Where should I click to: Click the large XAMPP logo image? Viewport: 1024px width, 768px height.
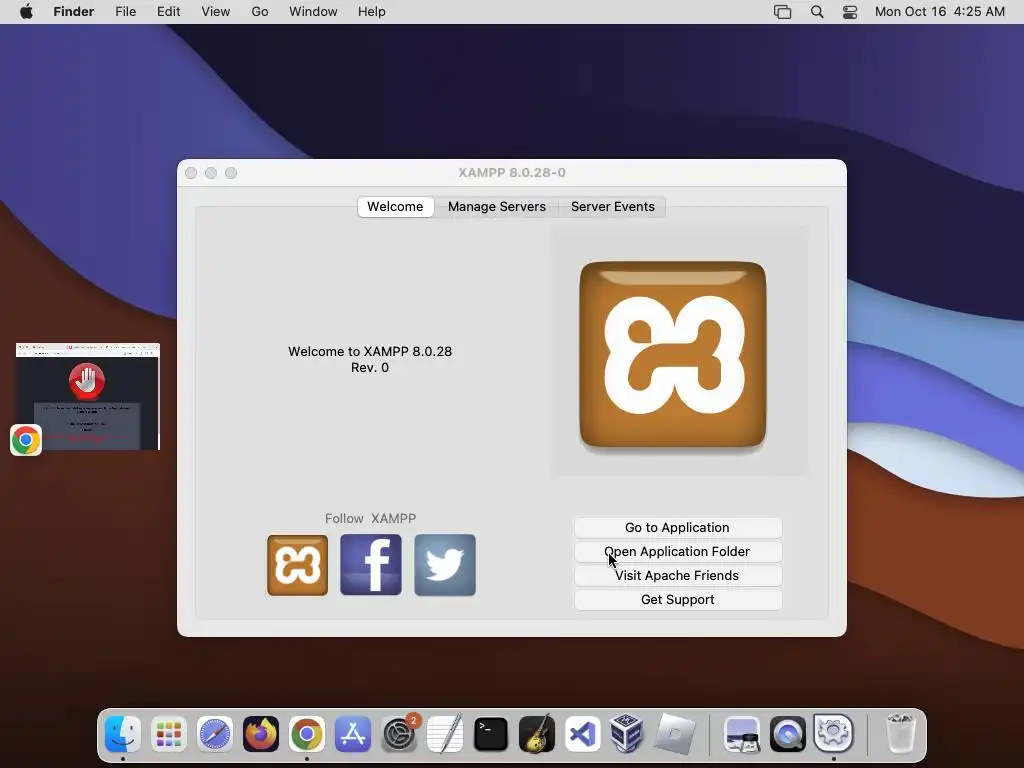click(x=673, y=355)
